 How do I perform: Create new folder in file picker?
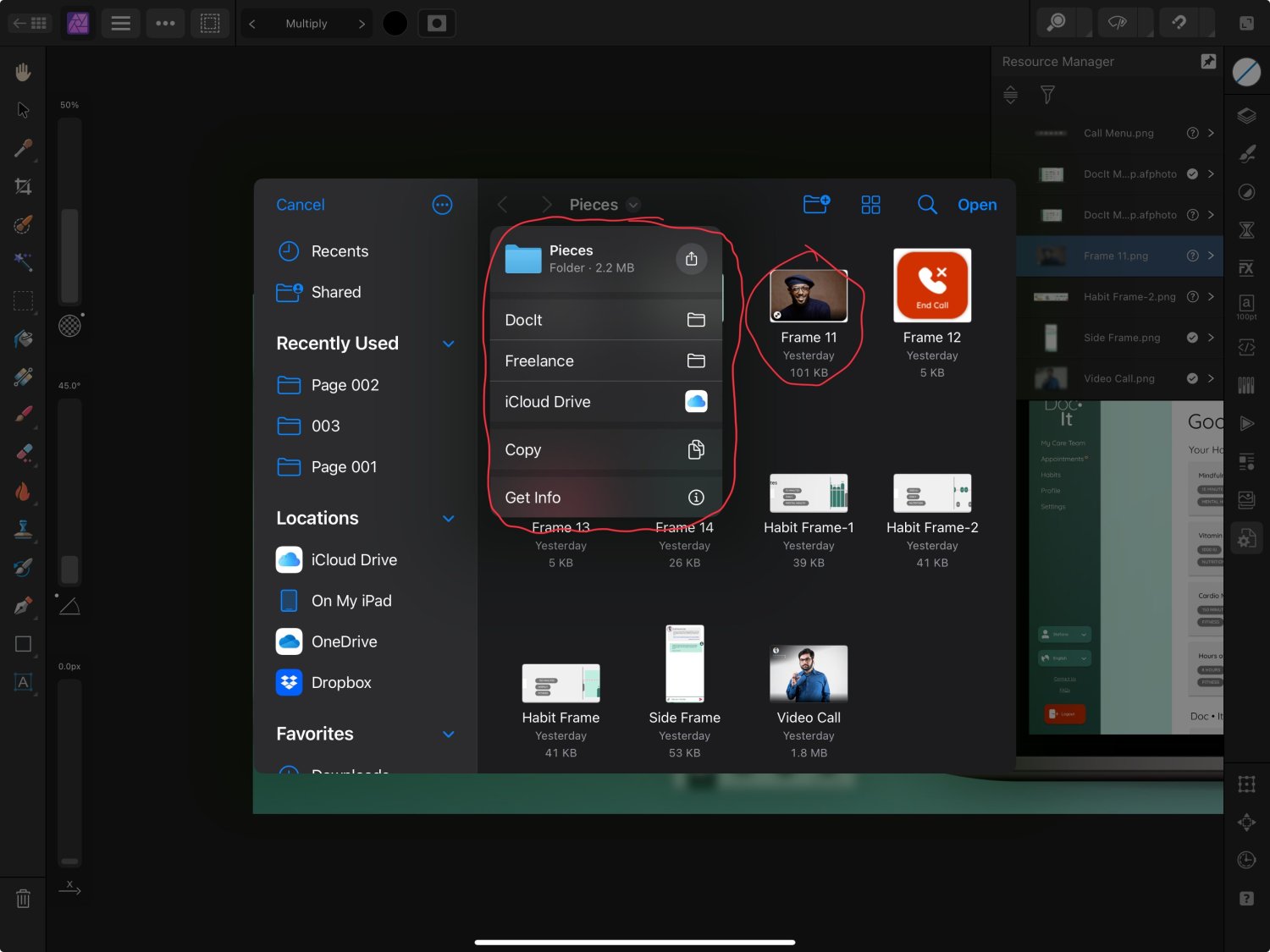[816, 204]
